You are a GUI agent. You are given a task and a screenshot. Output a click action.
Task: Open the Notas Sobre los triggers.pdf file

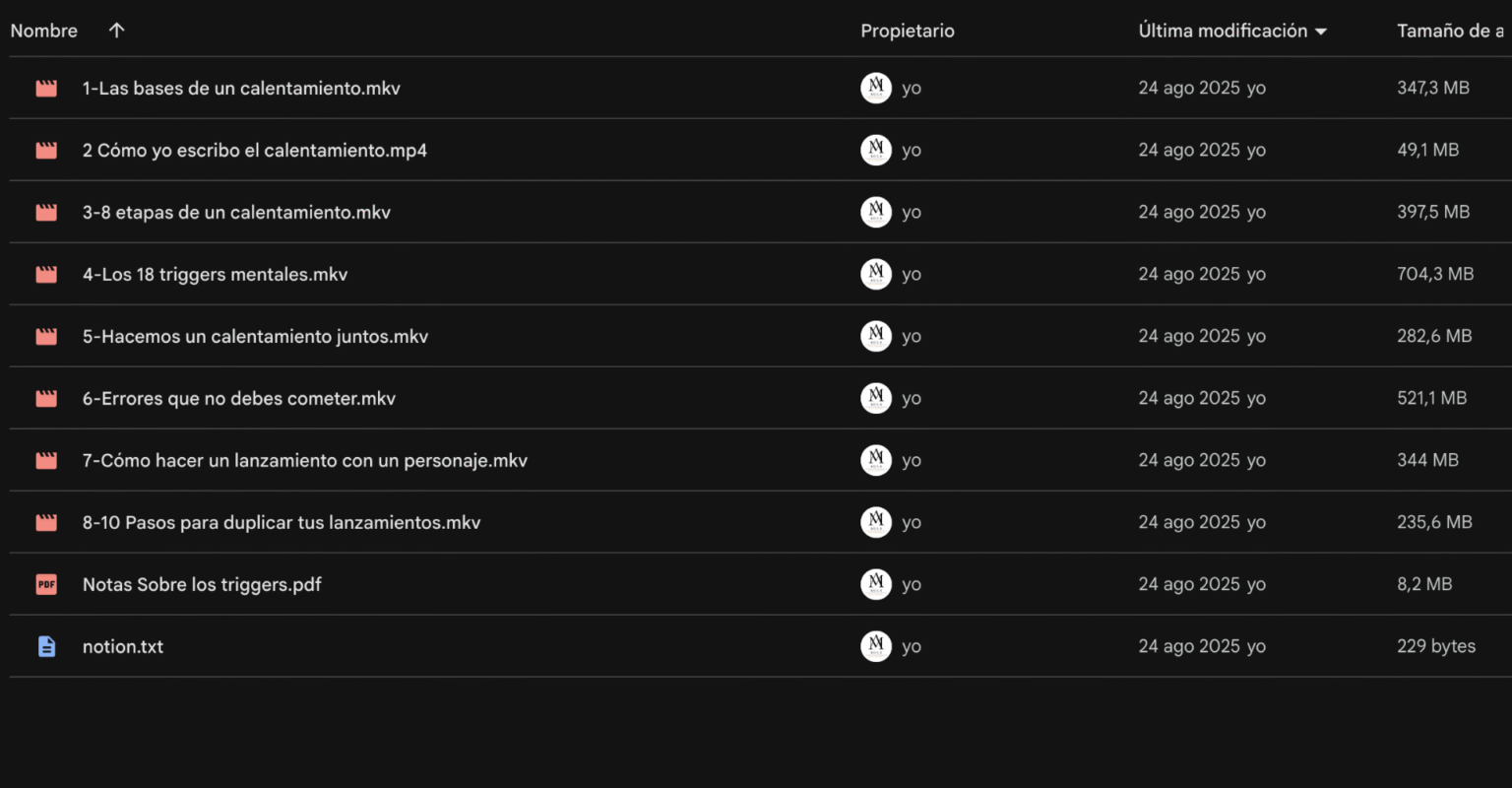[x=202, y=585]
